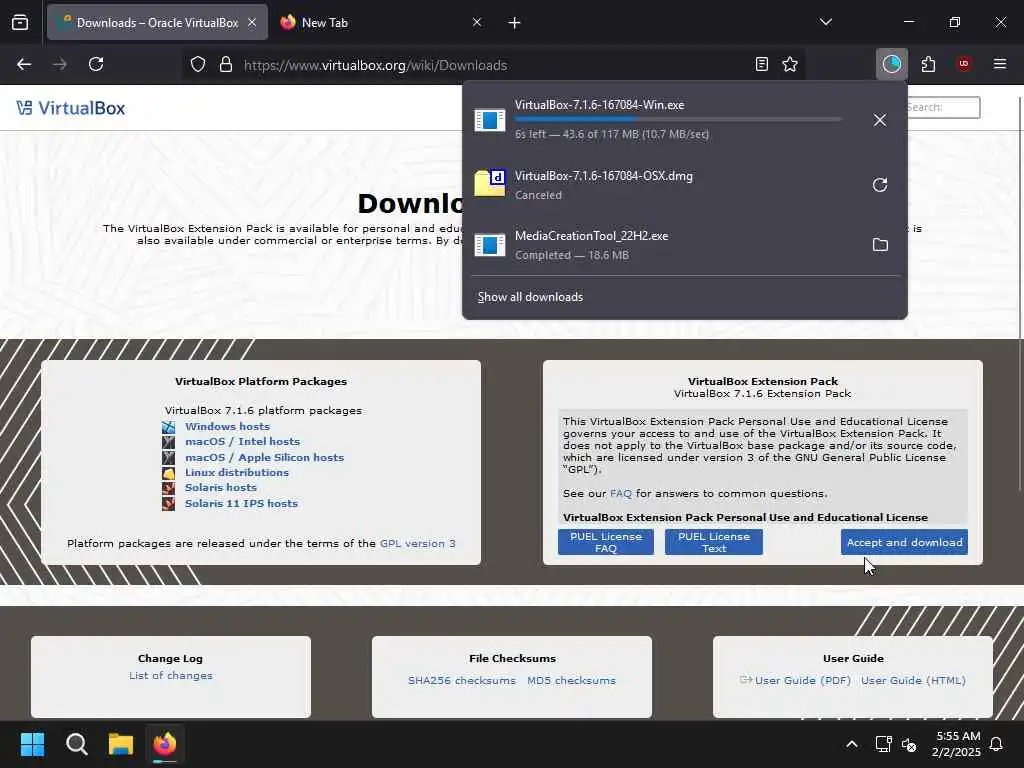1024x768 pixels.
Task: Open Firefox View icon in tab bar
Action: click(x=20, y=22)
